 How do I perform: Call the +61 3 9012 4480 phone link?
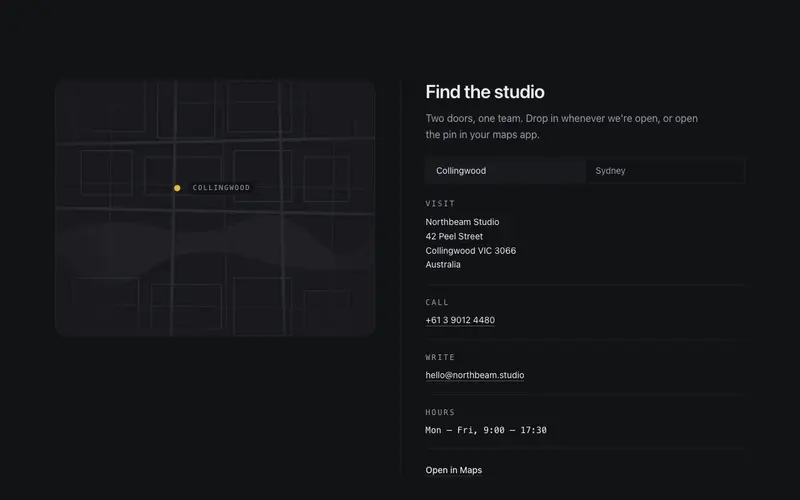[x=460, y=320]
